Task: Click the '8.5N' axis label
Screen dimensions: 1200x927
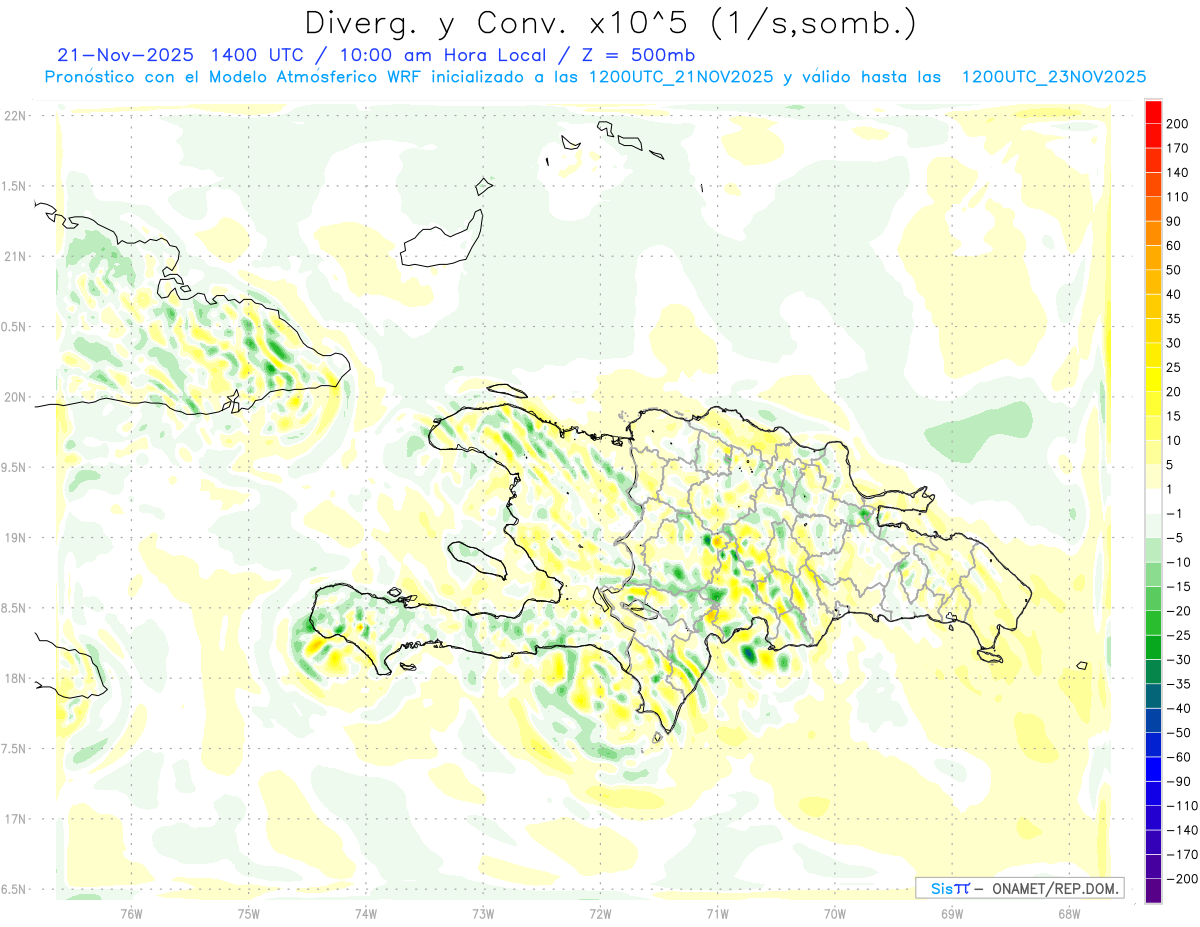Action: [x=15, y=608]
